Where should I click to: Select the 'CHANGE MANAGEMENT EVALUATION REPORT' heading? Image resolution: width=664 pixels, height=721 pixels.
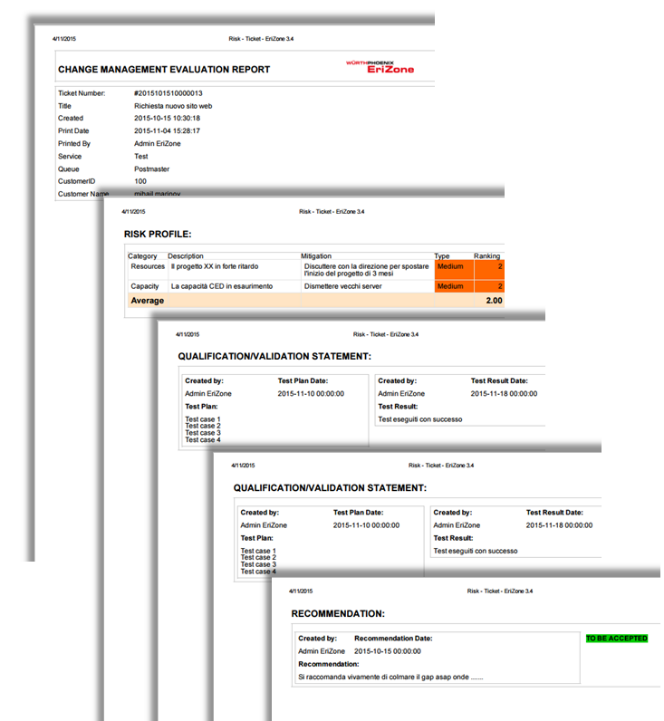pos(164,69)
